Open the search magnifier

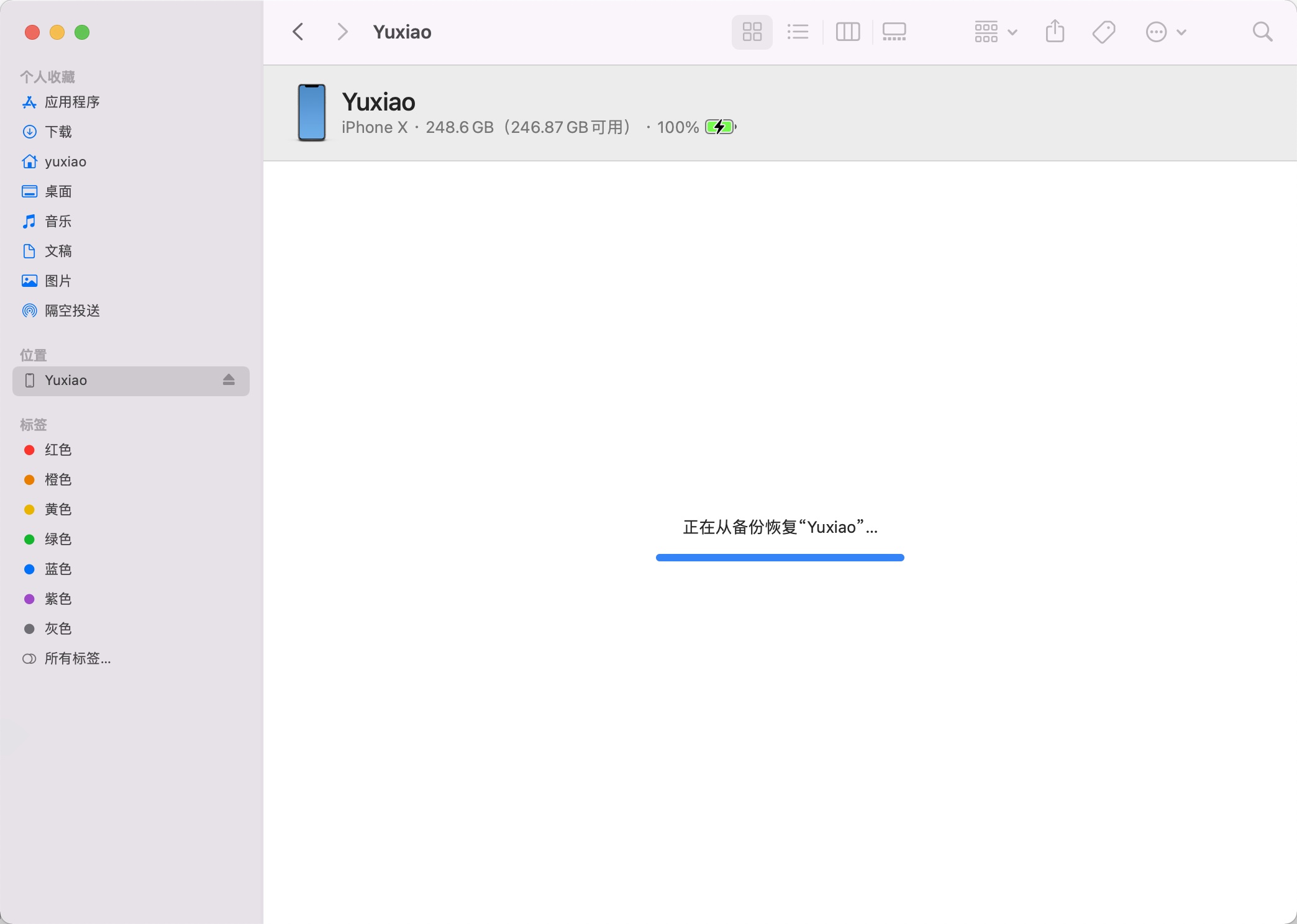[x=1262, y=32]
